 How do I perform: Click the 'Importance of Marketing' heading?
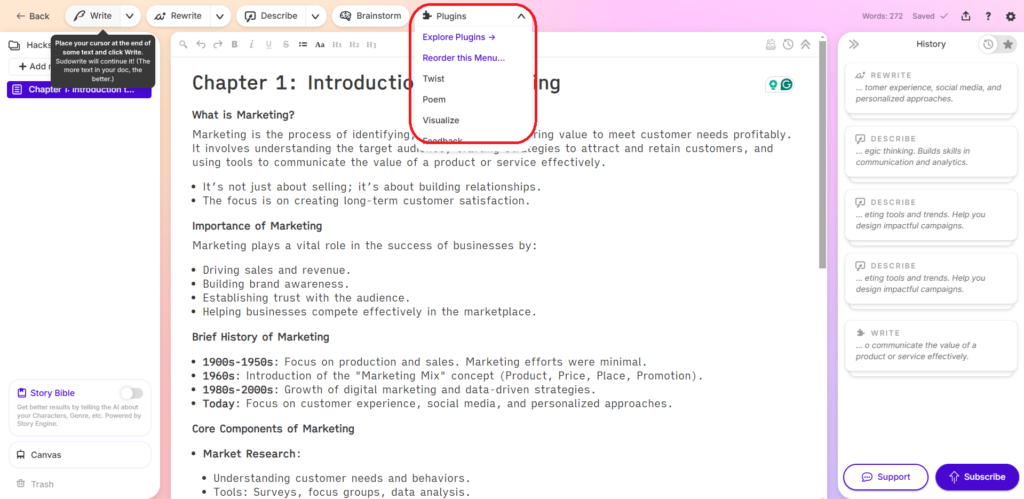257,226
